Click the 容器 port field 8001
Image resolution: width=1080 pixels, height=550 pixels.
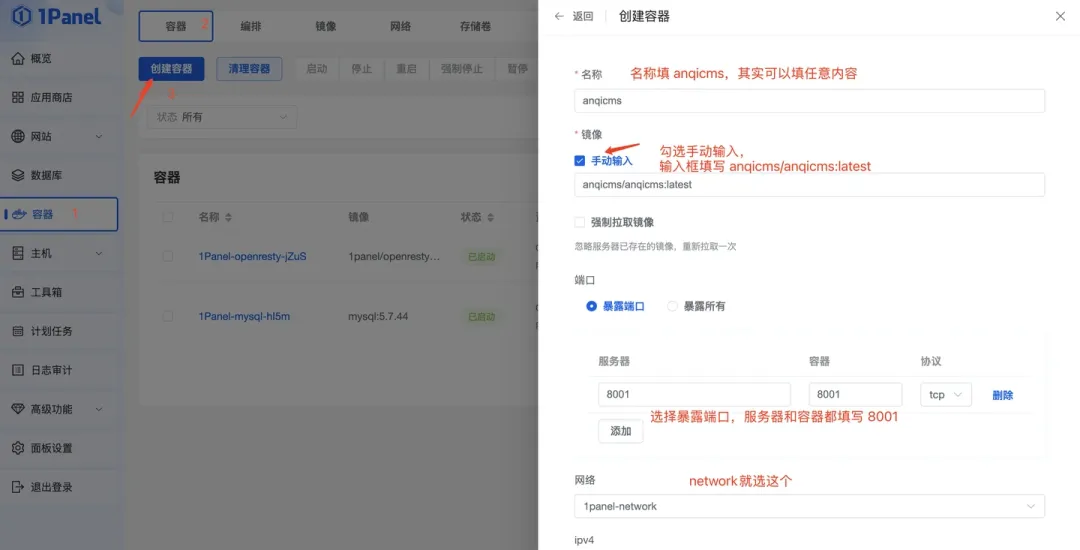pos(855,394)
